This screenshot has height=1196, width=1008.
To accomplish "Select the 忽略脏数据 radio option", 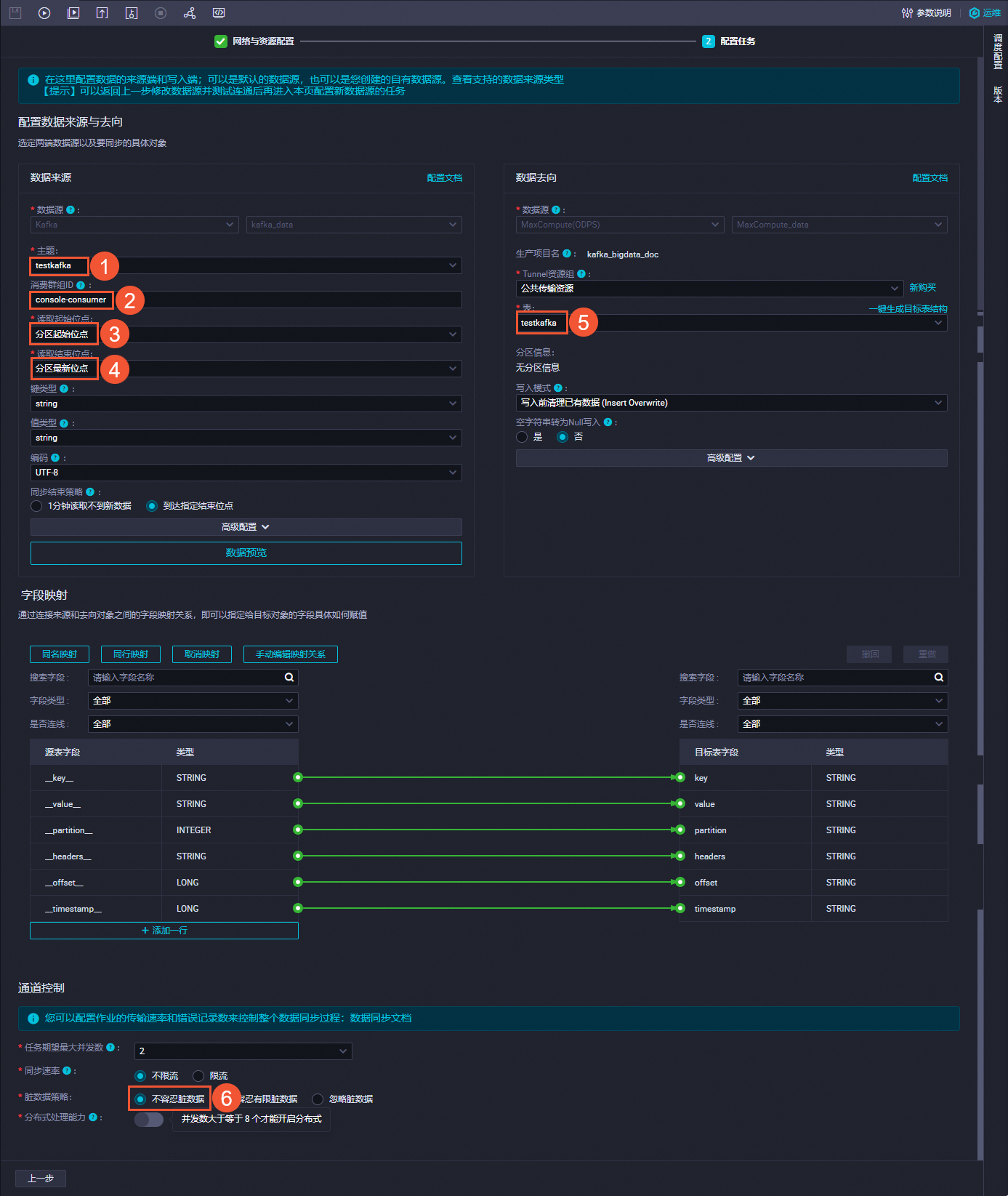I will coord(318,1099).
